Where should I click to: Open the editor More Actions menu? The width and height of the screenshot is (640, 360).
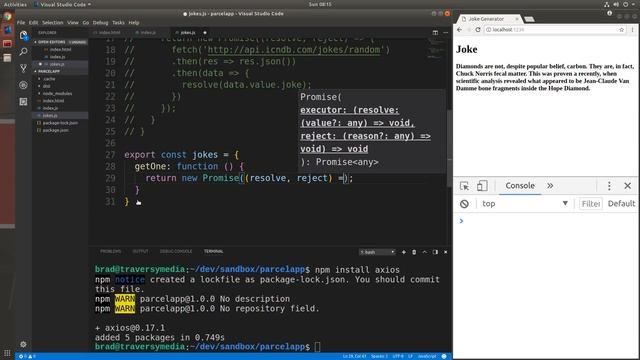point(446,32)
